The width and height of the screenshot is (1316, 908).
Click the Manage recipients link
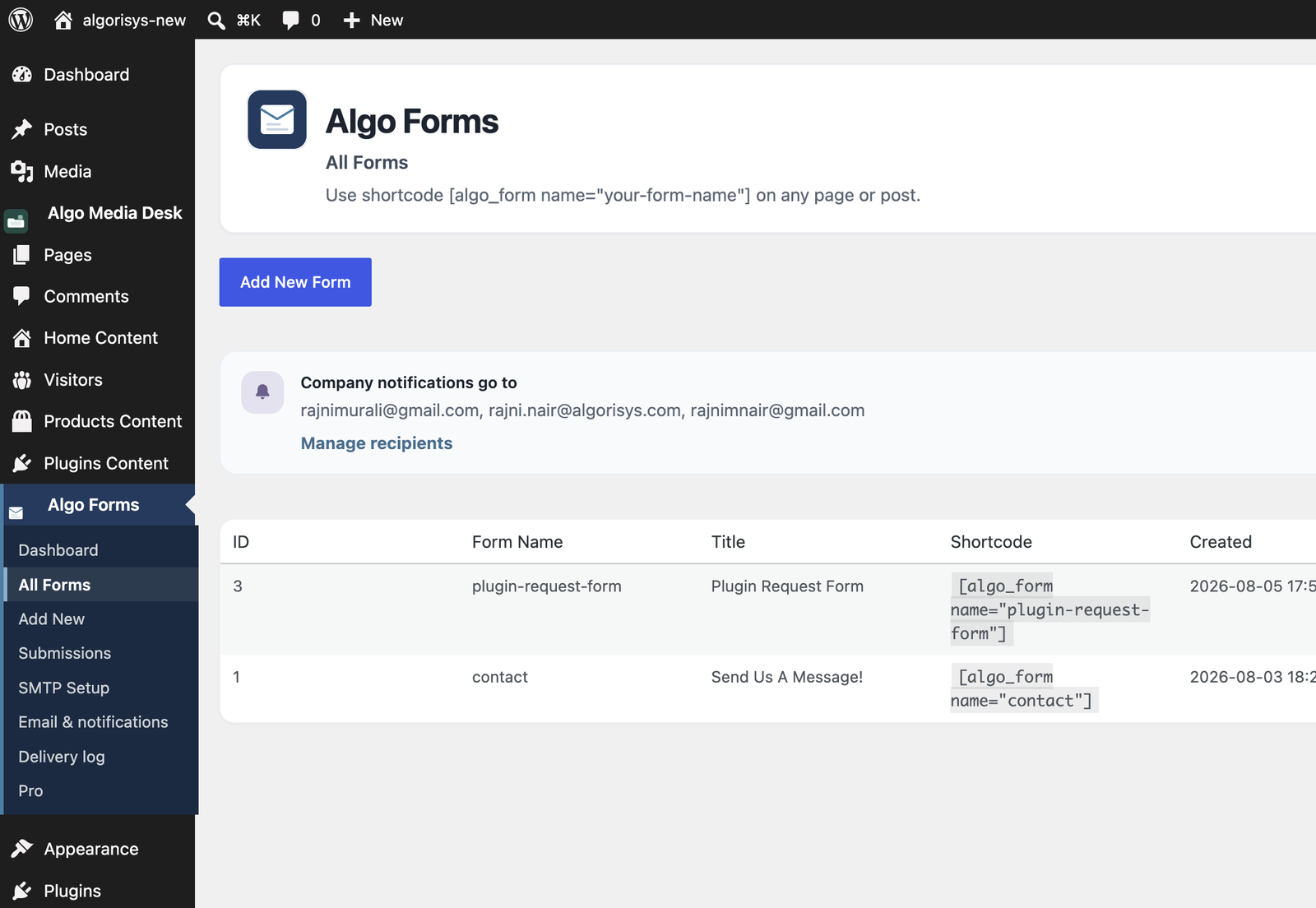pos(376,443)
